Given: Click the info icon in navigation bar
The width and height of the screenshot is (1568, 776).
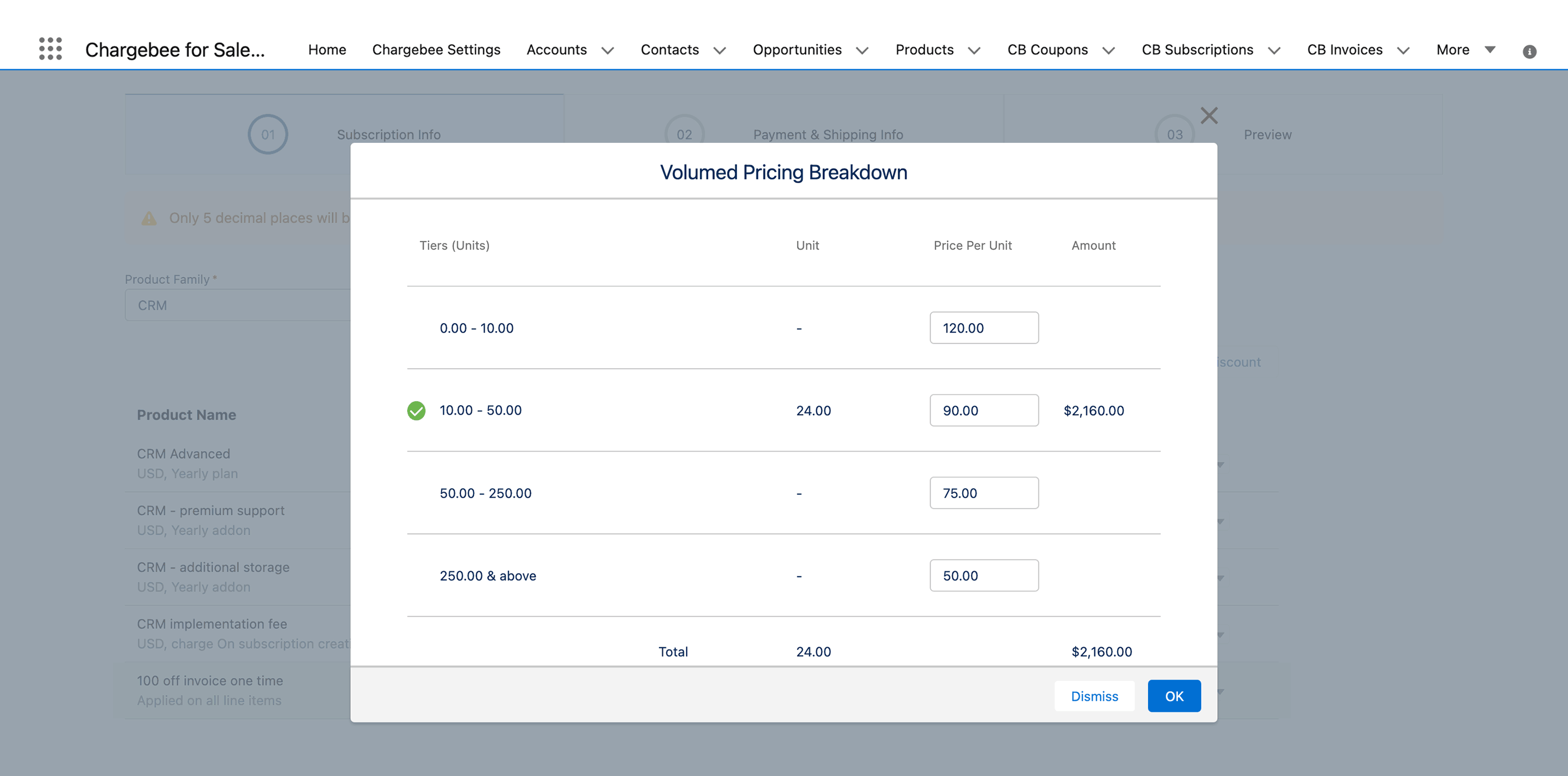Looking at the screenshot, I should coord(1529,51).
